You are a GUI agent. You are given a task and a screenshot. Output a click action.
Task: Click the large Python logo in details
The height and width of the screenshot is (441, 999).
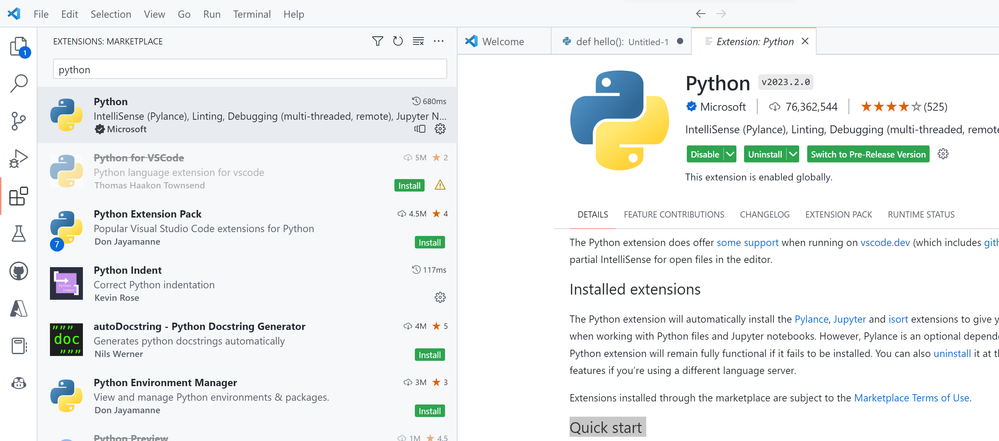click(x=619, y=119)
